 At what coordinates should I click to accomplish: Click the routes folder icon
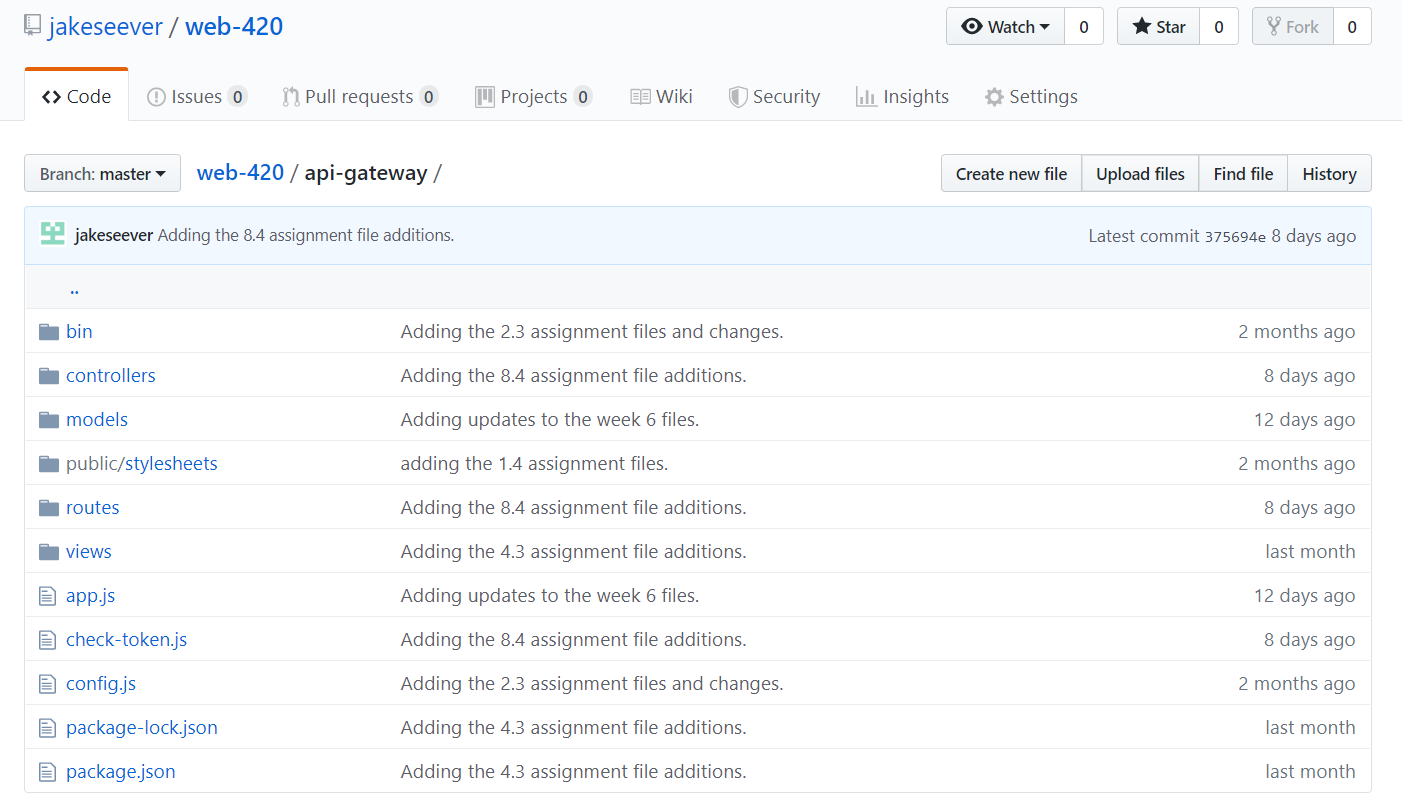pyautogui.click(x=49, y=507)
